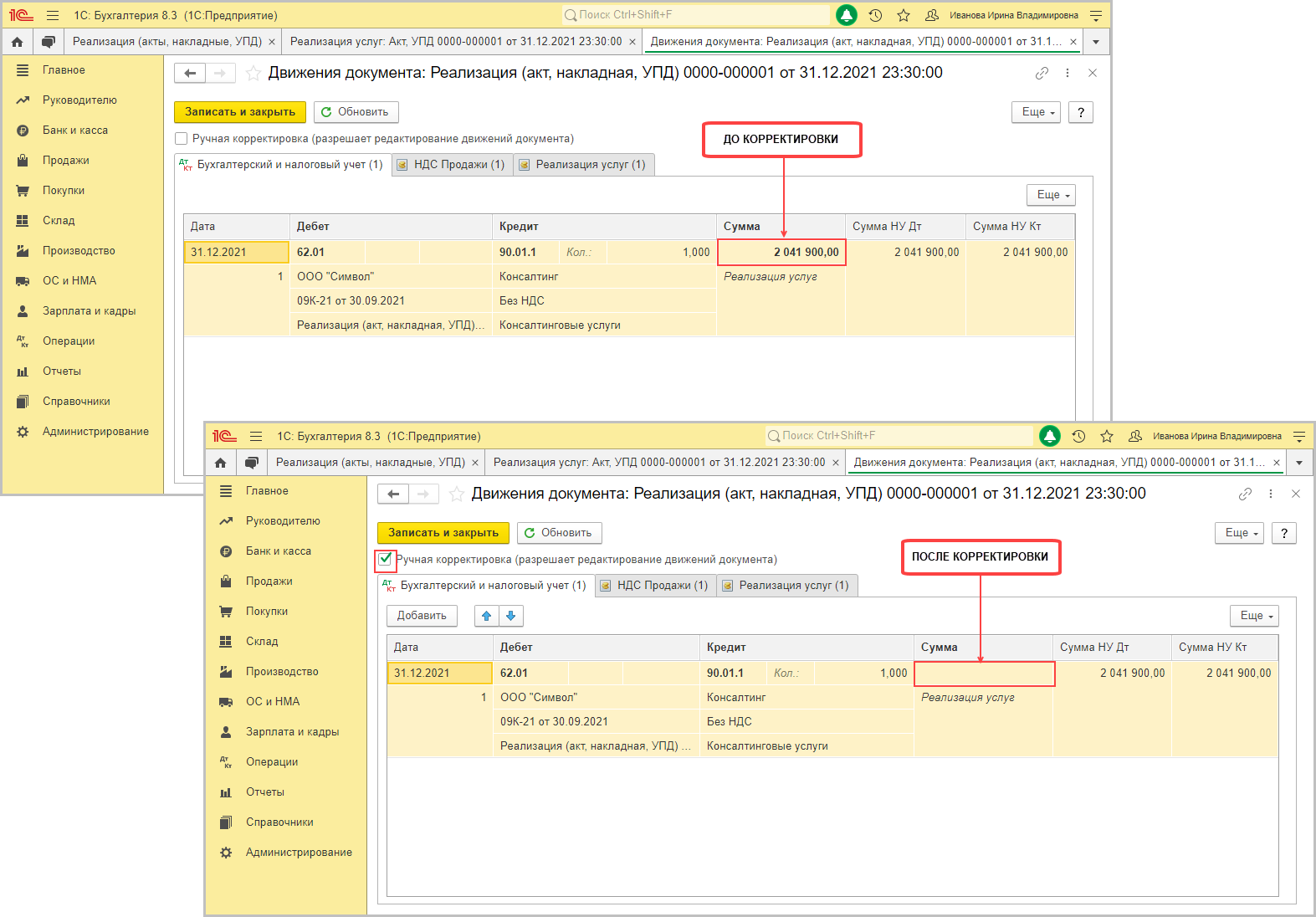Open help question button in front window

click(x=1284, y=533)
